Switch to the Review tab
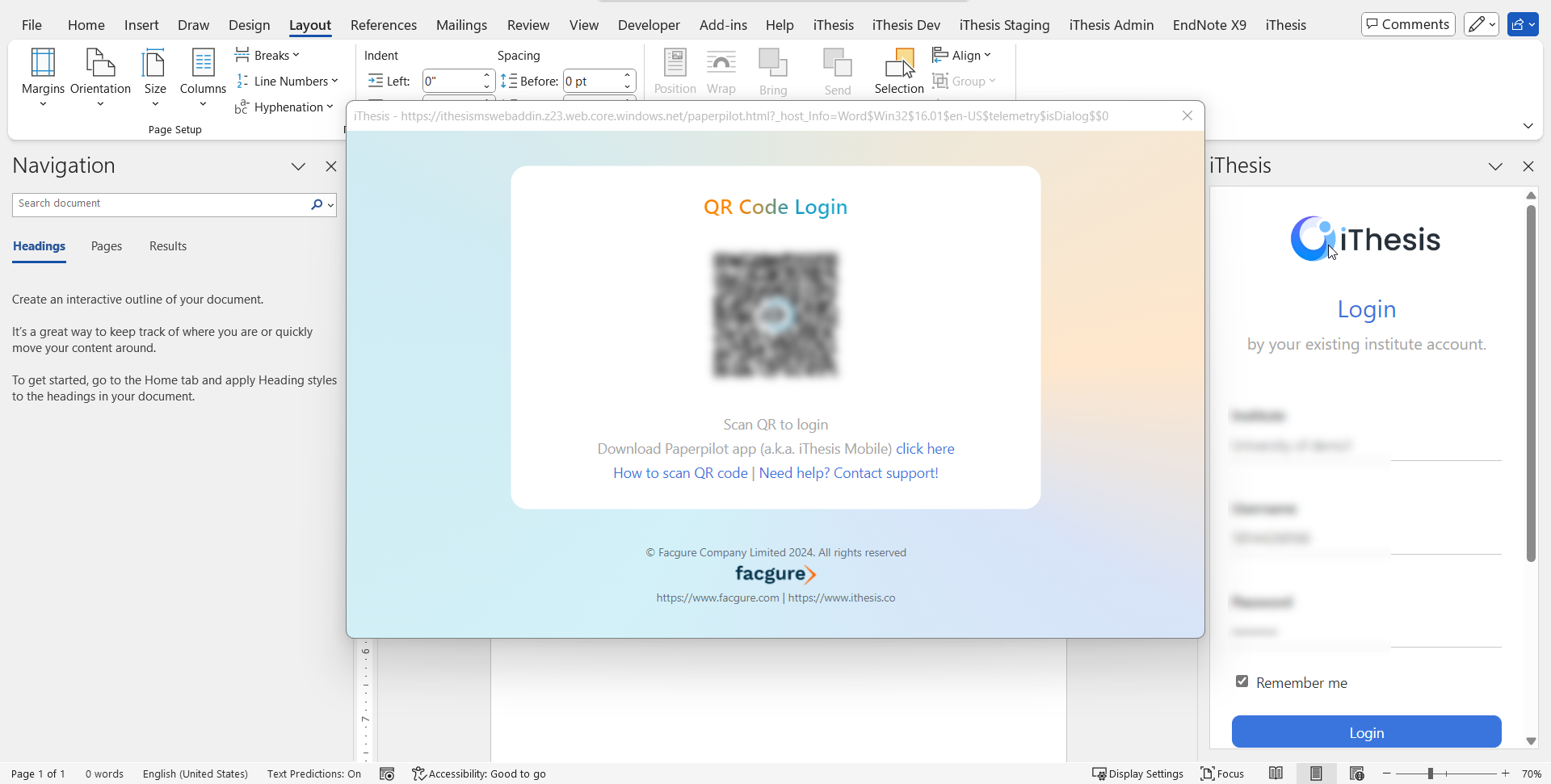 click(528, 25)
